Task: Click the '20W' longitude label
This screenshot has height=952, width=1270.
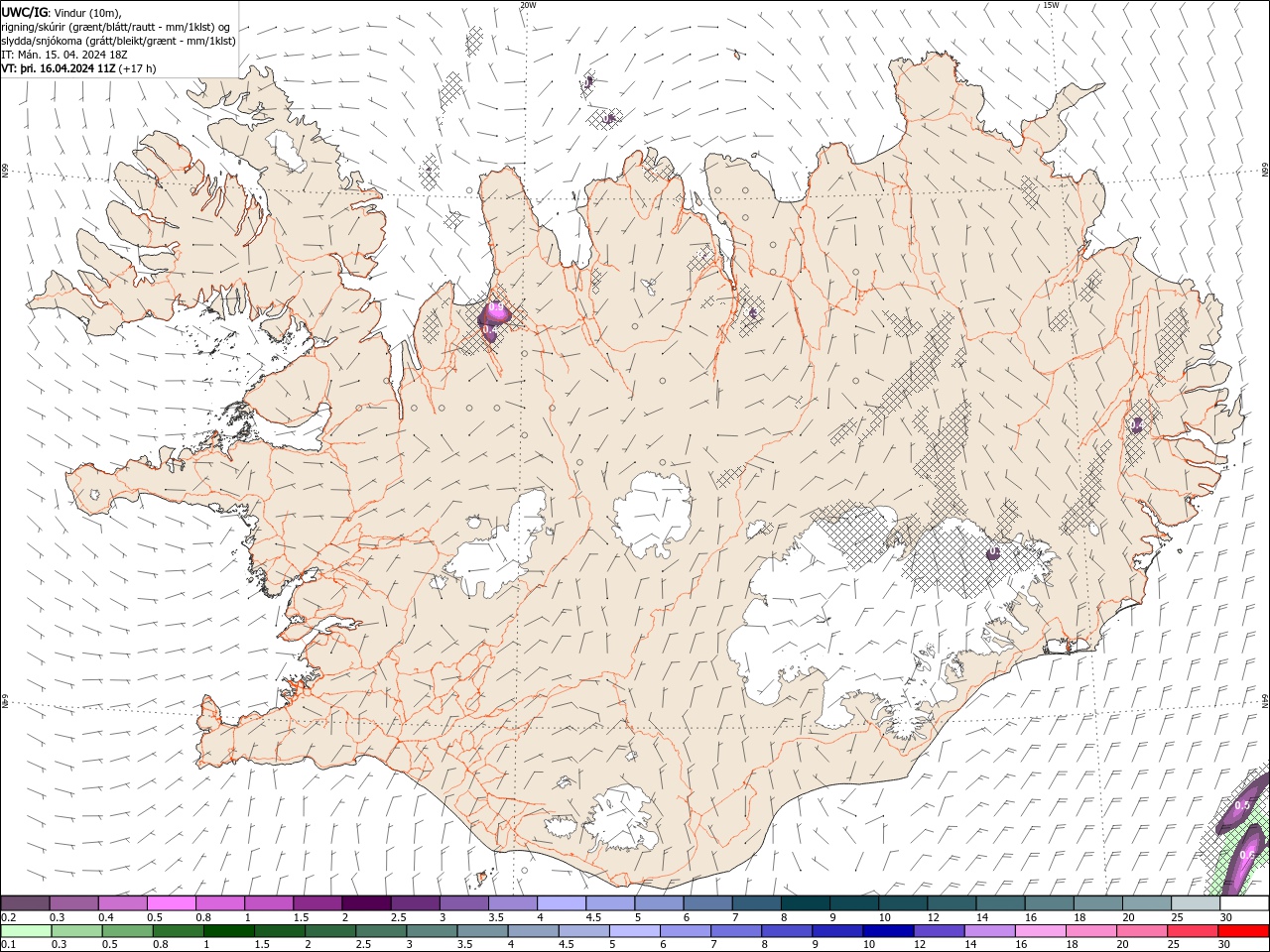Action: point(528,5)
